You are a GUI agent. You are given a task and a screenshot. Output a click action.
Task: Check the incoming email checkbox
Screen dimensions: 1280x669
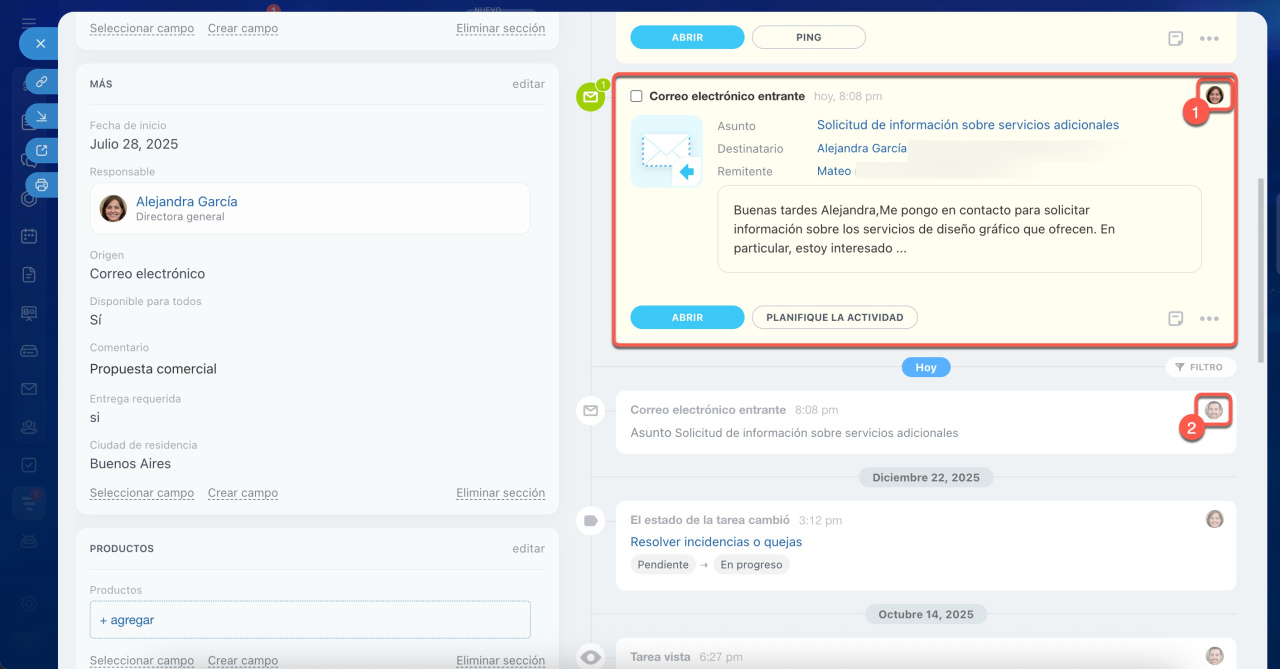636,96
